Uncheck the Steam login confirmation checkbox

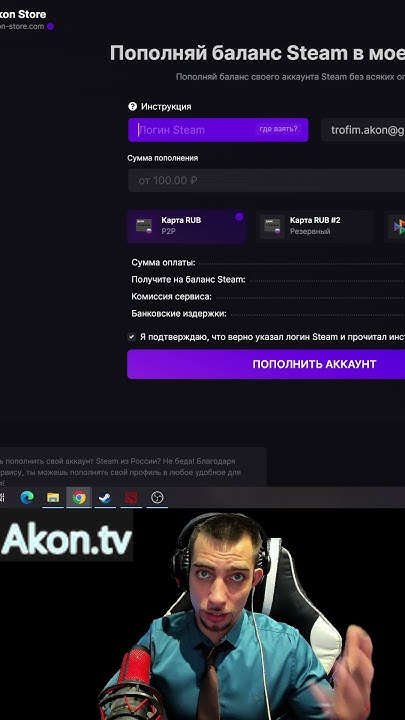132,337
